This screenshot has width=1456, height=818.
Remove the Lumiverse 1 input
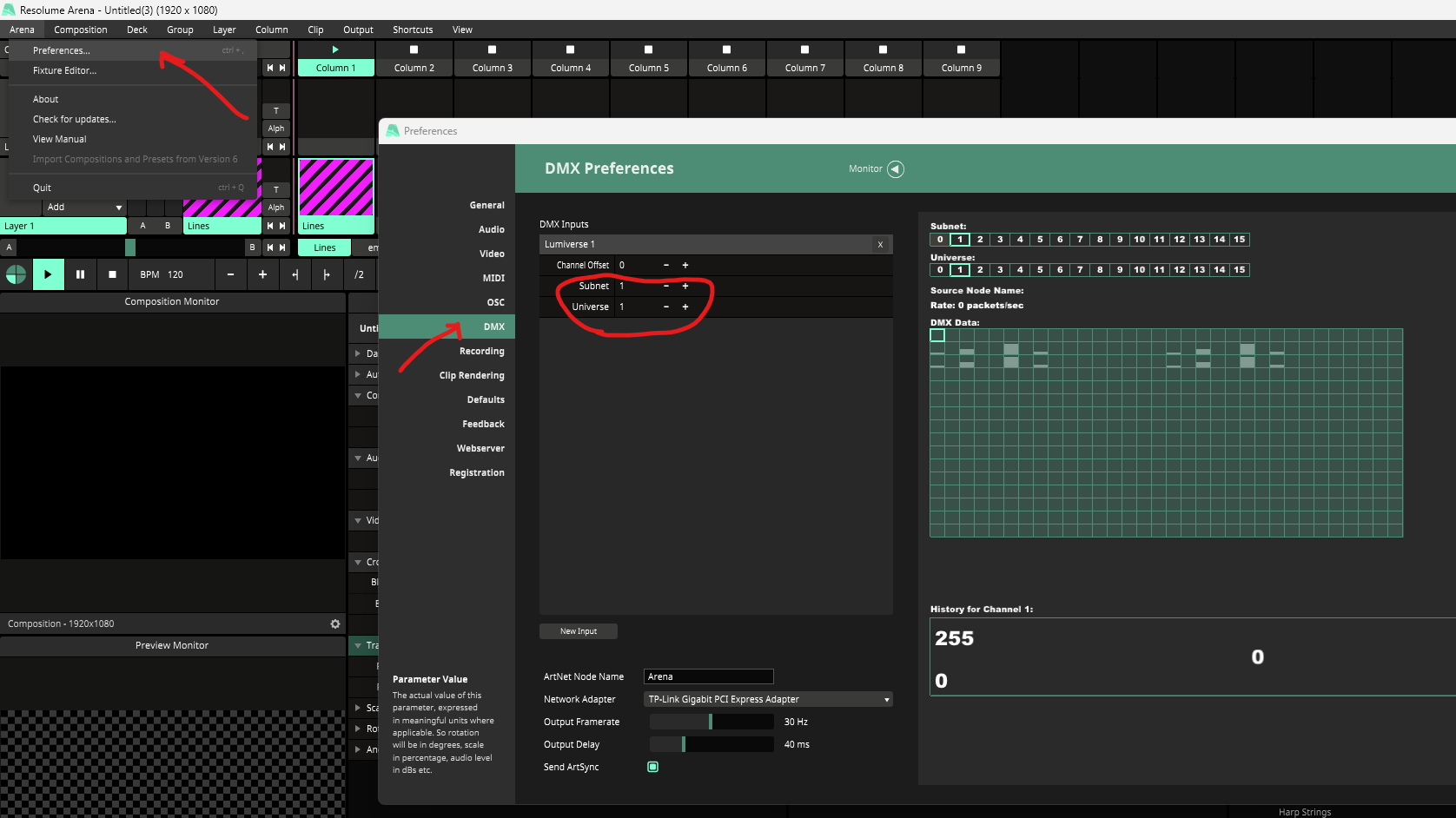pos(880,245)
